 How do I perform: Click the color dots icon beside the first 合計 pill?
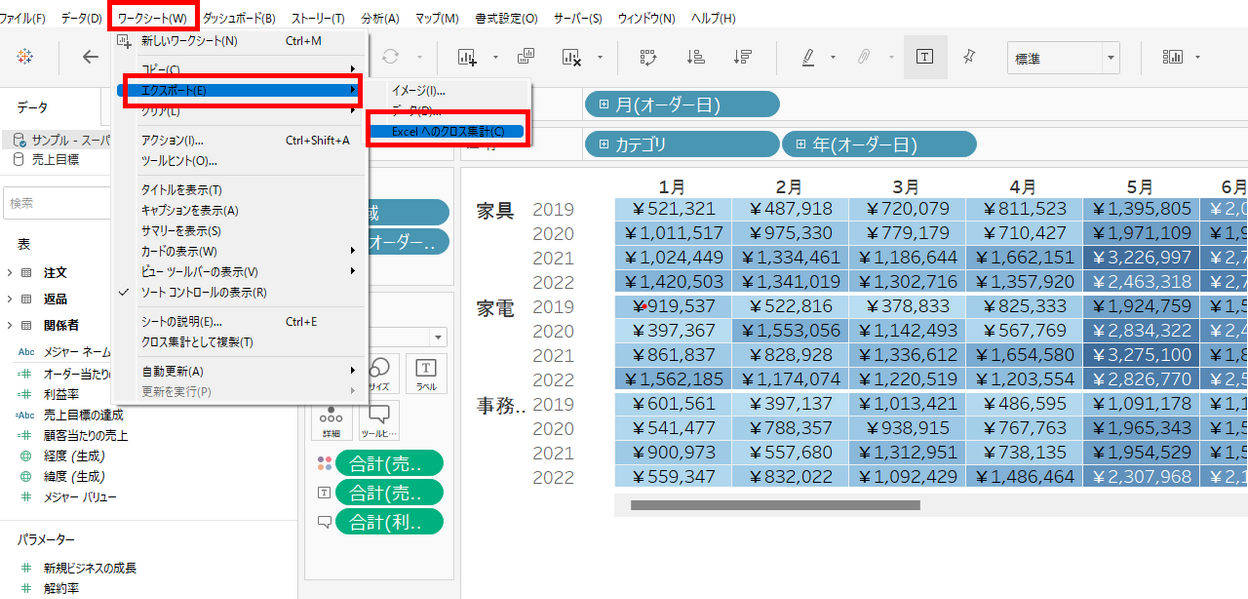pyautogui.click(x=323, y=464)
